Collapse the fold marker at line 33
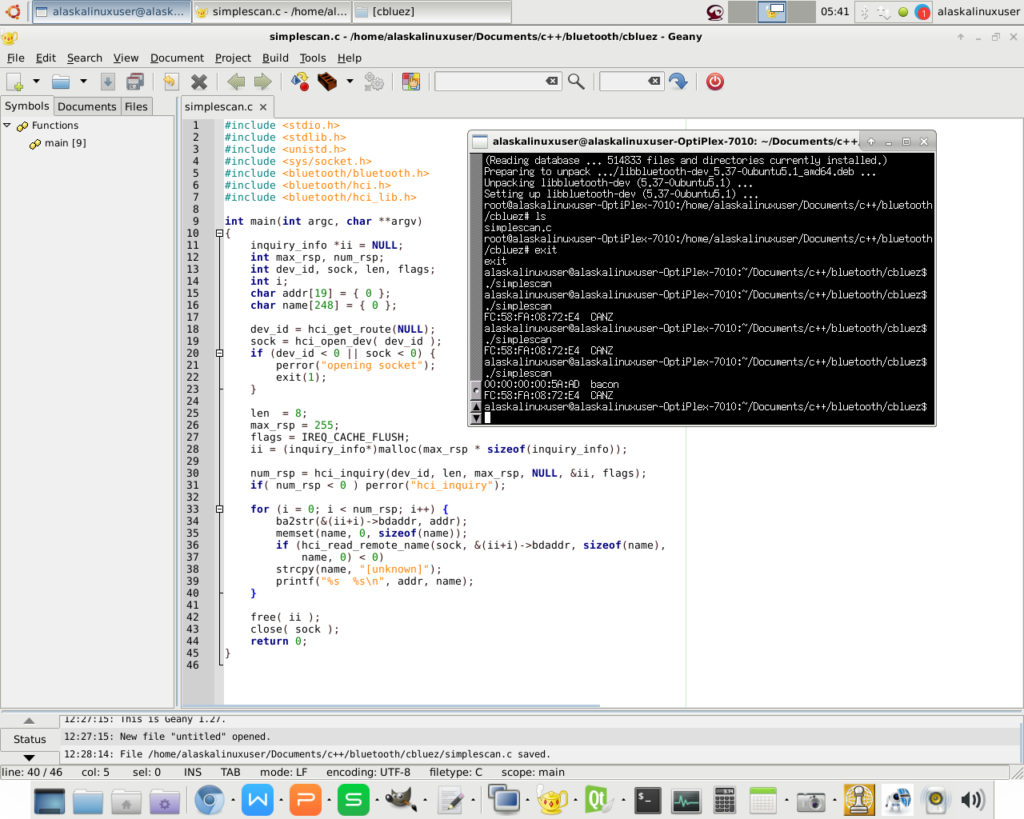Image resolution: width=1024 pixels, height=819 pixels. pyautogui.click(x=220, y=509)
